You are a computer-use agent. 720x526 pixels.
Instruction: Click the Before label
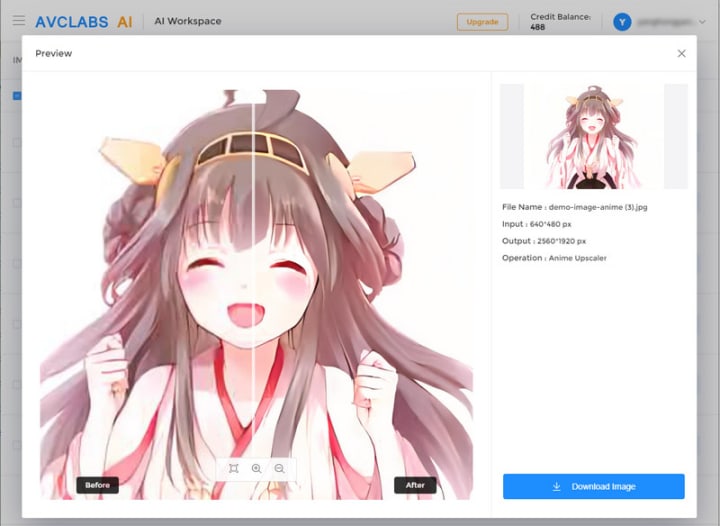97,485
